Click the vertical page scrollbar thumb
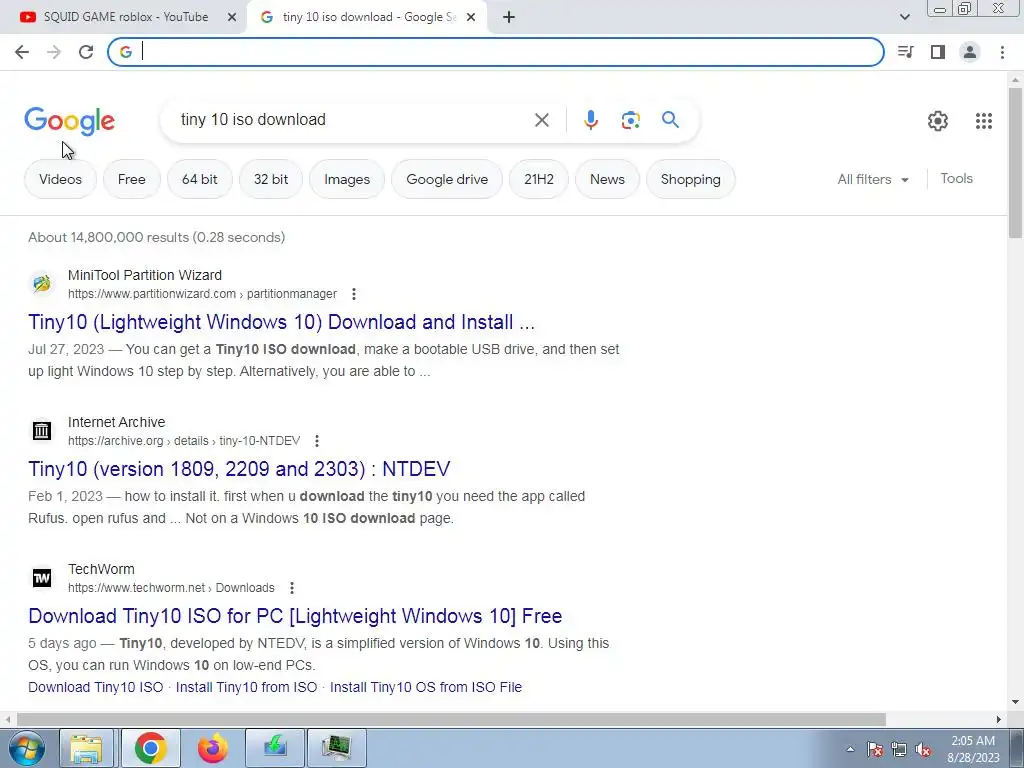Screen dimensions: 1024x768 [1016, 162]
